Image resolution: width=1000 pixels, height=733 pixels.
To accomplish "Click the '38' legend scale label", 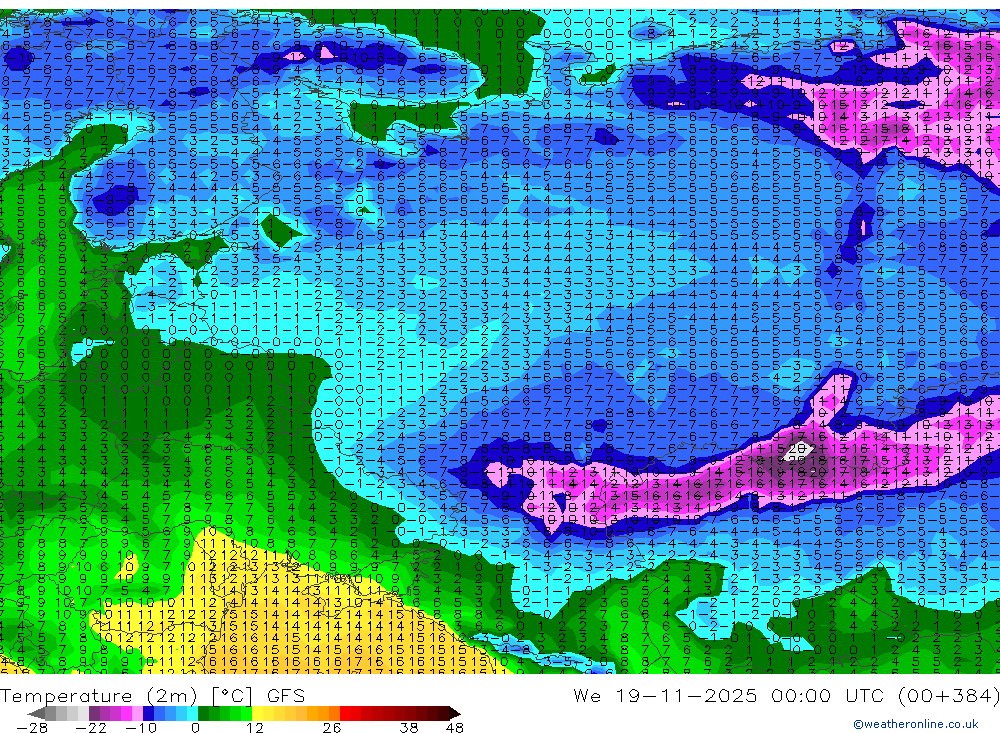I will click(x=409, y=728).
